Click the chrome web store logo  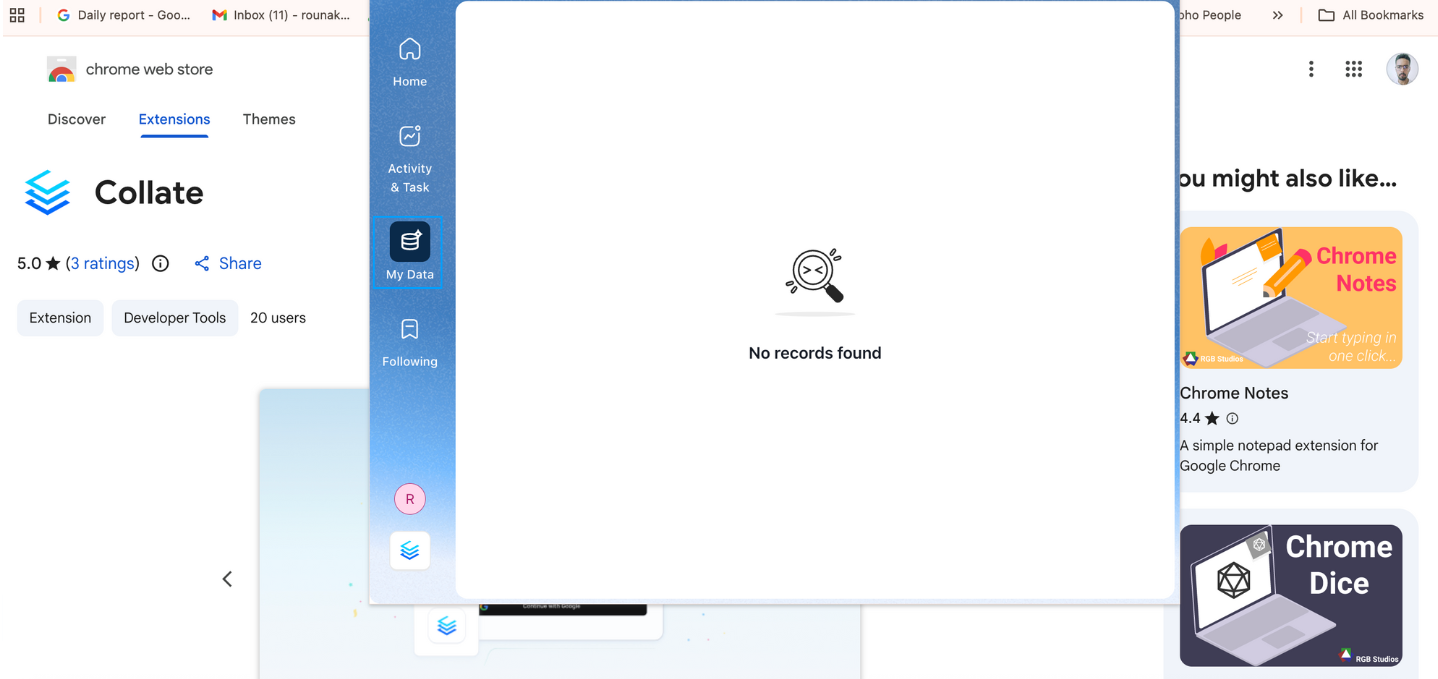[x=62, y=70]
